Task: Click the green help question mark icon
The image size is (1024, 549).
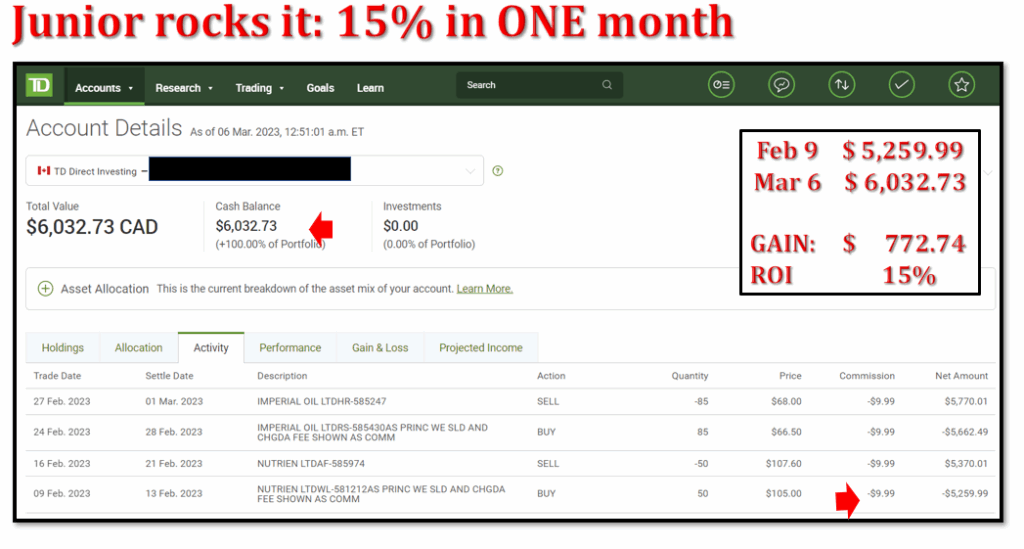Action: pyautogui.click(x=498, y=171)
